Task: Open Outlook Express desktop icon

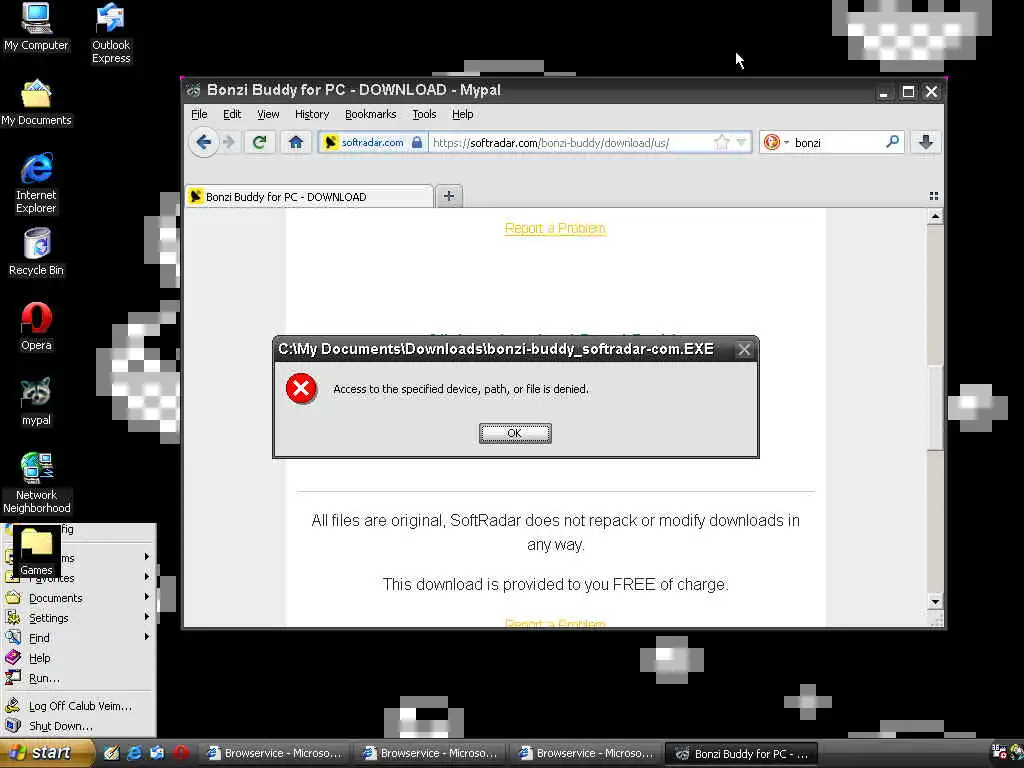Action: point(111,33)
